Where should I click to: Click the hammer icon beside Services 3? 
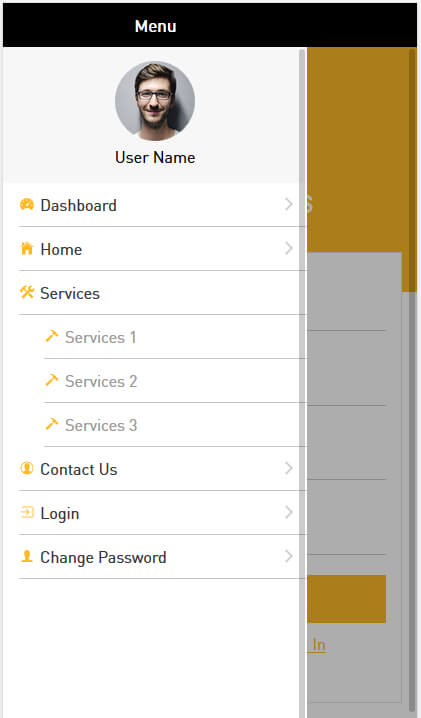pyautogui.click(x=52, y=424)
